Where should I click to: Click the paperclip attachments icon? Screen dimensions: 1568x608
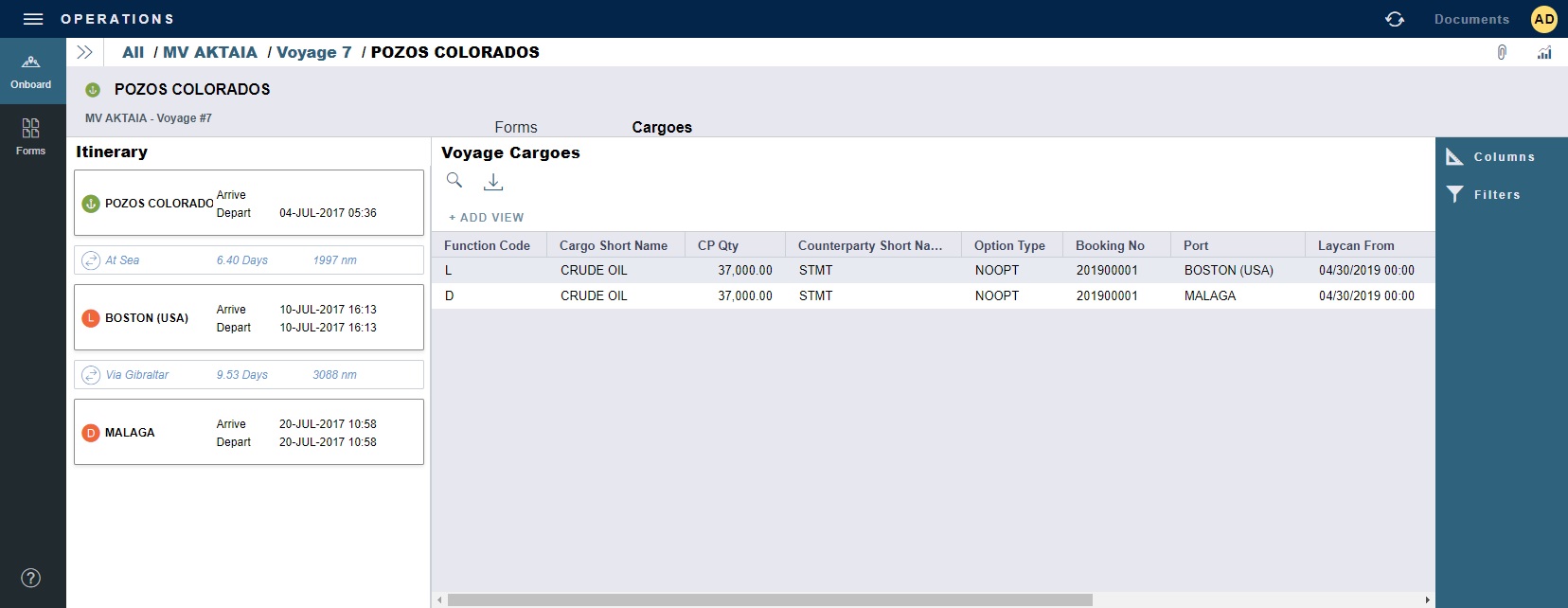(1502, 53)
